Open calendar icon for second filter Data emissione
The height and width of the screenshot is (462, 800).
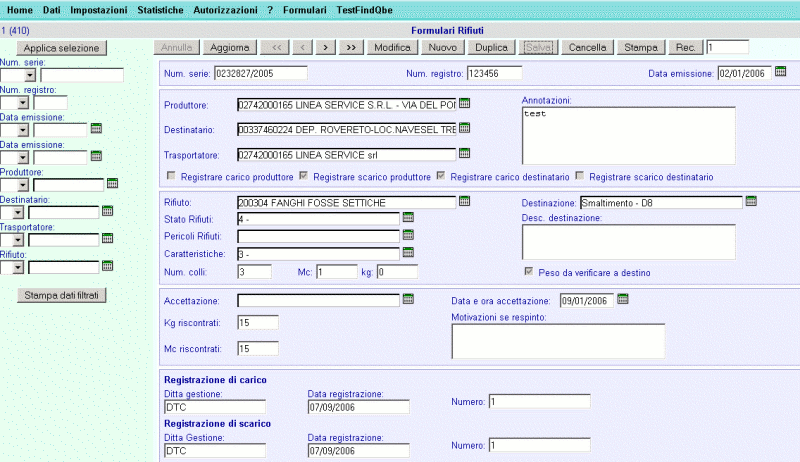tap(96, 156)
